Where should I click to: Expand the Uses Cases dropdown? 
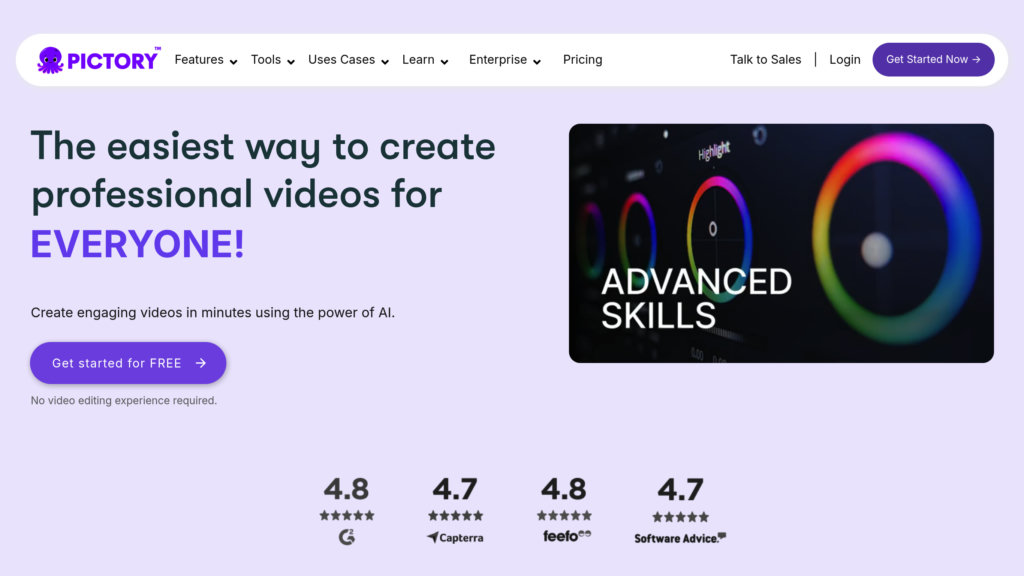tap(348, 60)
